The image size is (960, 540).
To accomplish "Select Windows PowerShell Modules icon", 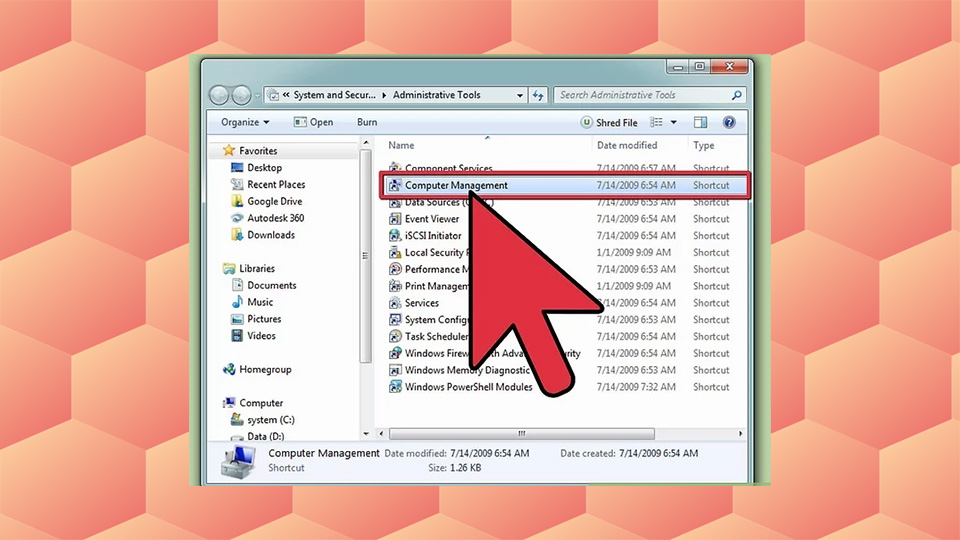I will coord(395,387).
